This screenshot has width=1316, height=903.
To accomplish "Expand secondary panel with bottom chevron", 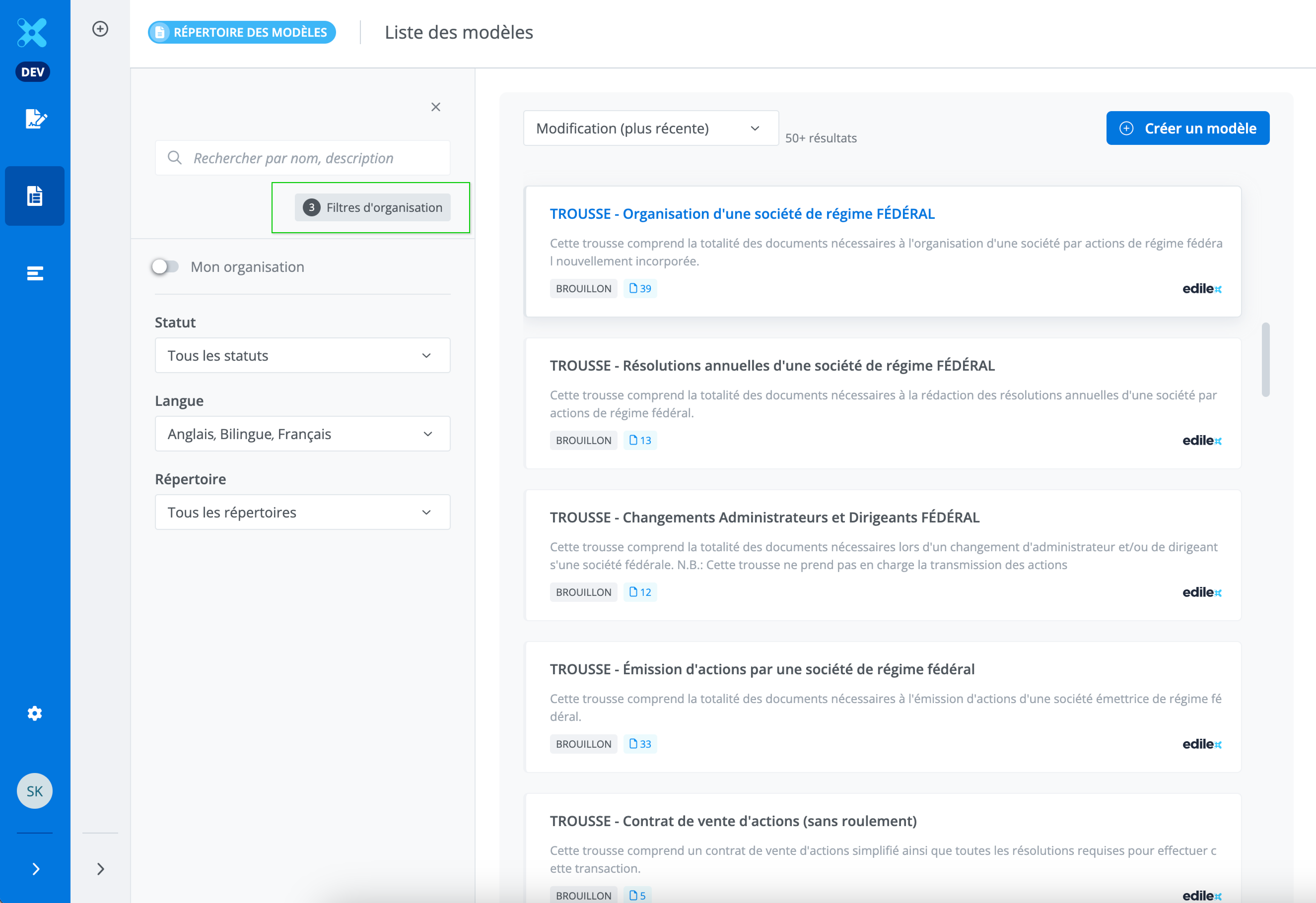I will pyautogui.click(x=100, y=869).
